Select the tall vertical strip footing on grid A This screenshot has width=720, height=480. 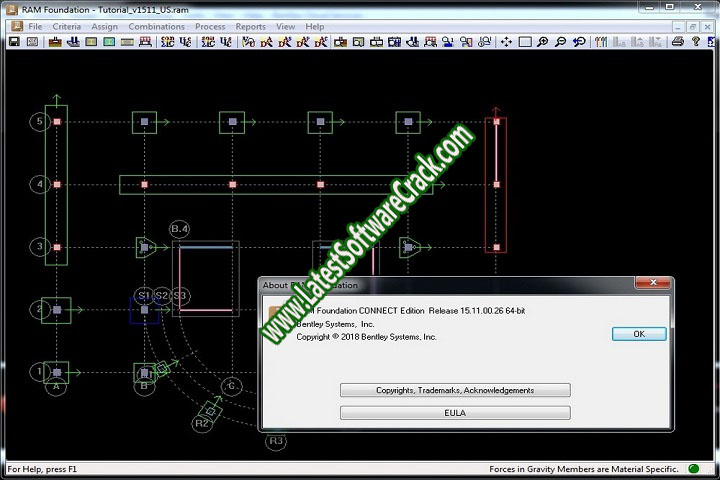pos(56,185)
